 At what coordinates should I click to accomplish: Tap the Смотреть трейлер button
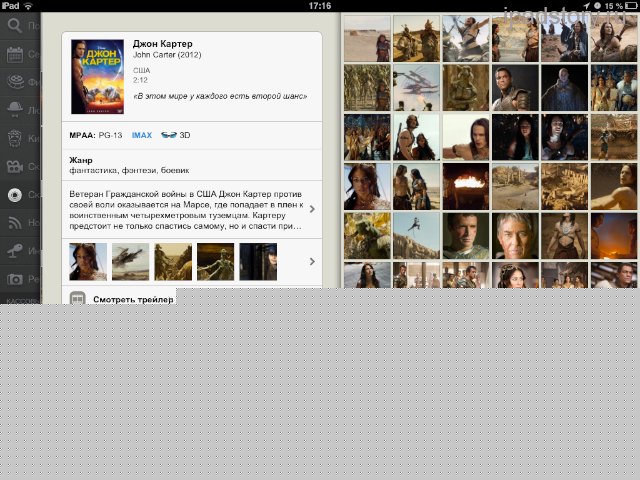point(133,300)
